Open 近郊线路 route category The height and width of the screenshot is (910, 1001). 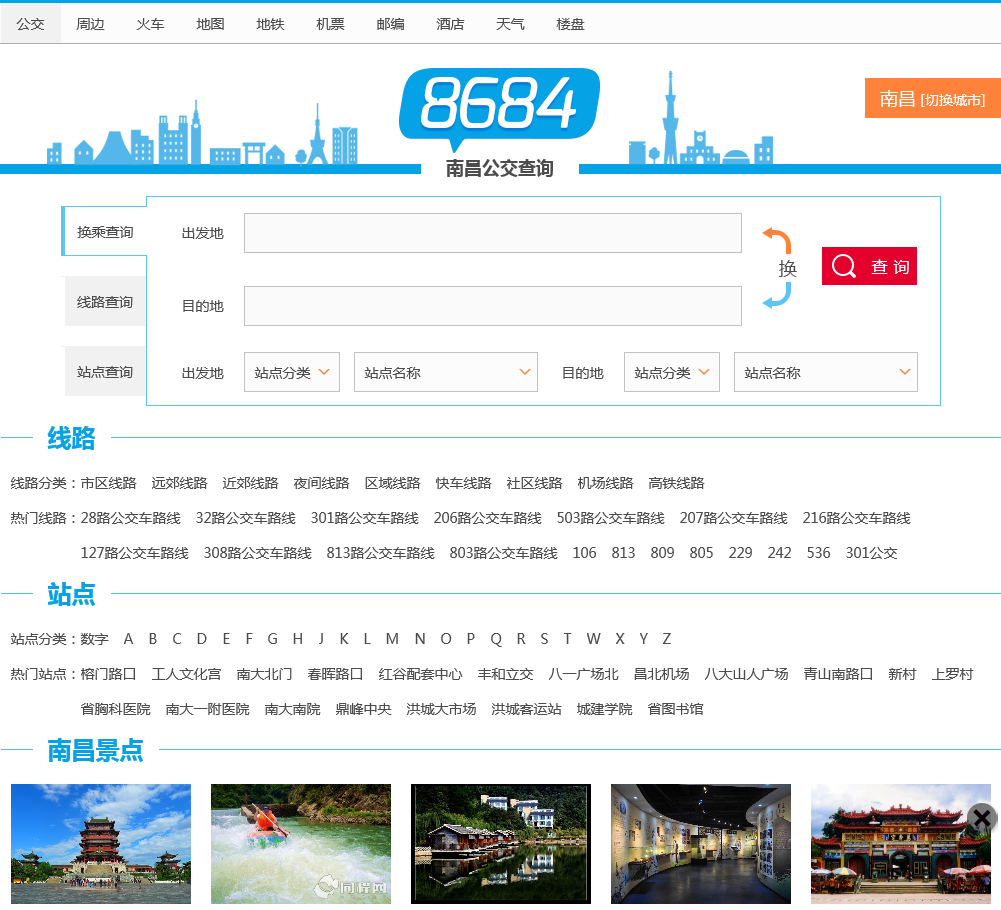point(250,483)
